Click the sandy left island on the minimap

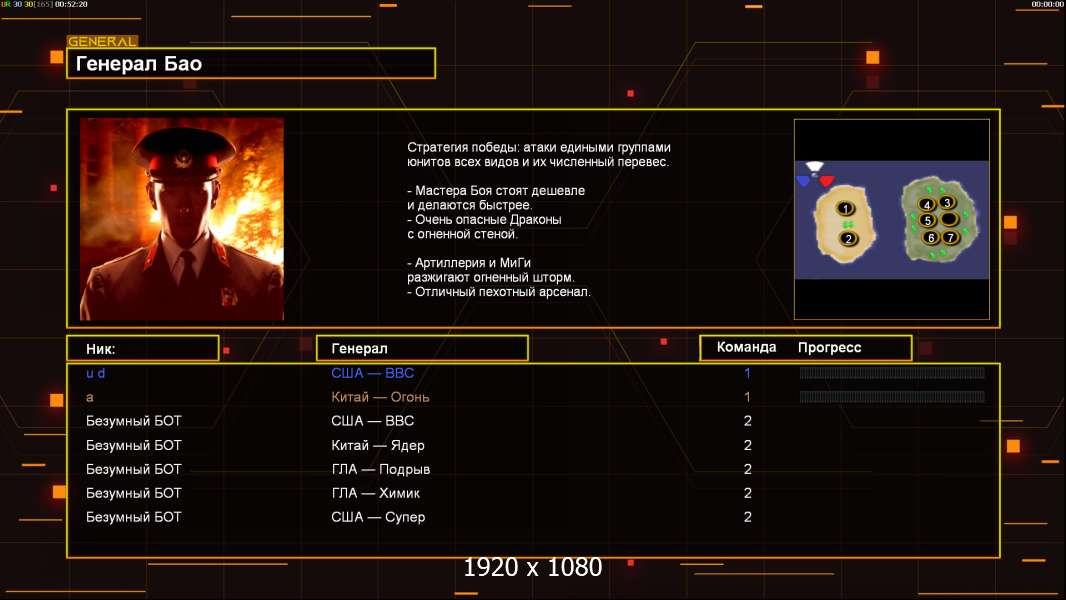point(844,224)
